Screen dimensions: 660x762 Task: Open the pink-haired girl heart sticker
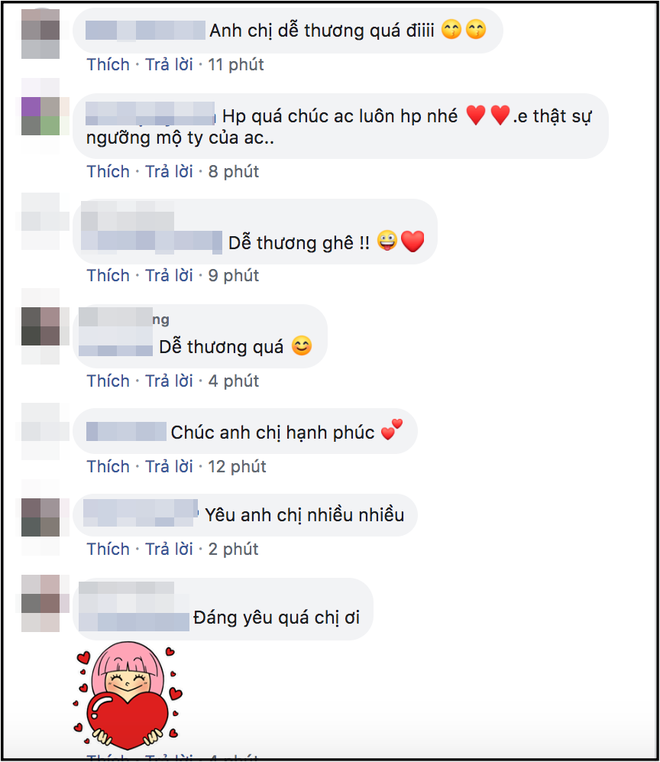[128, 696]
